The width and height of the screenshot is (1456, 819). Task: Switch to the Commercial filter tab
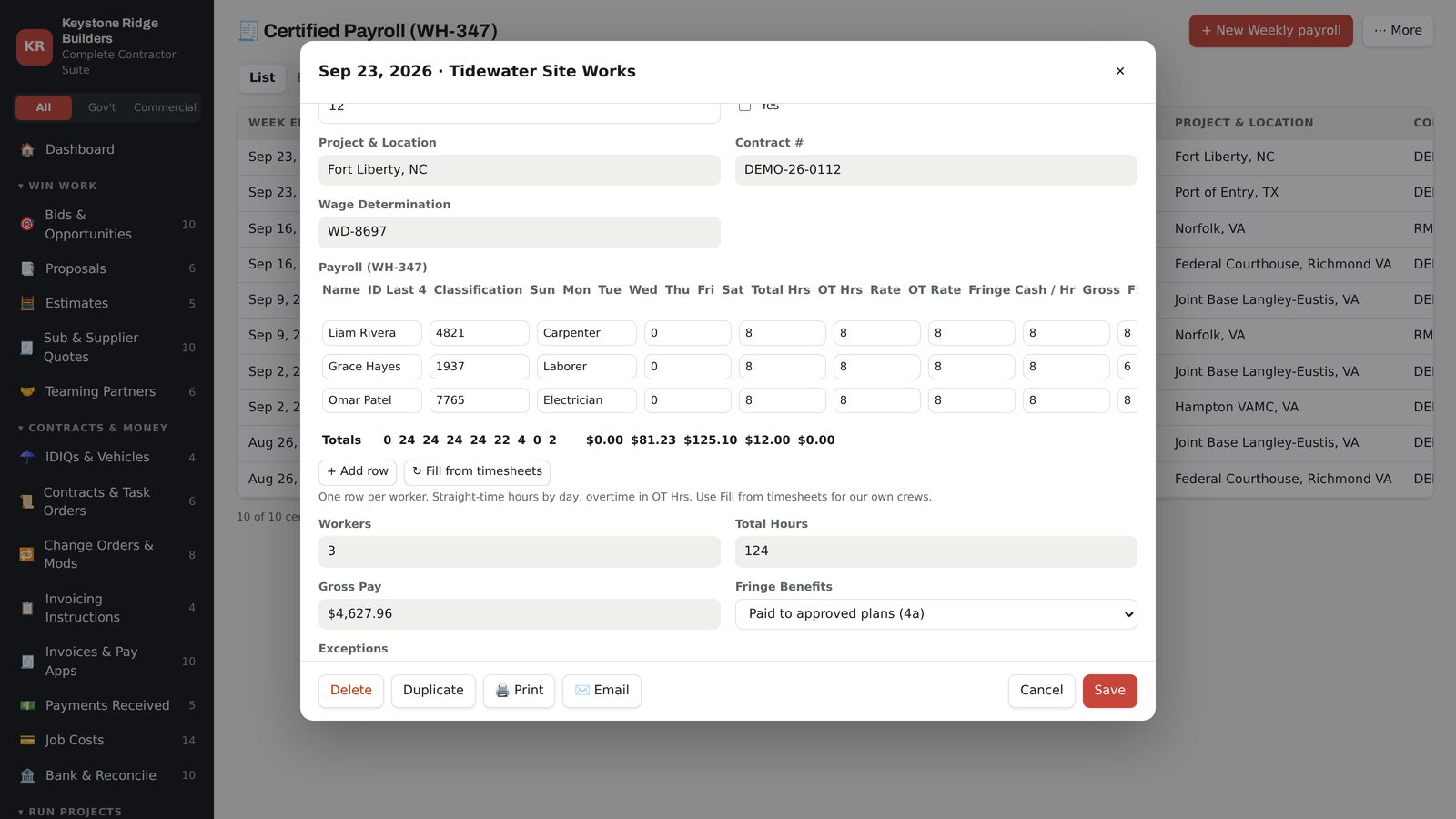coord(165,107)
